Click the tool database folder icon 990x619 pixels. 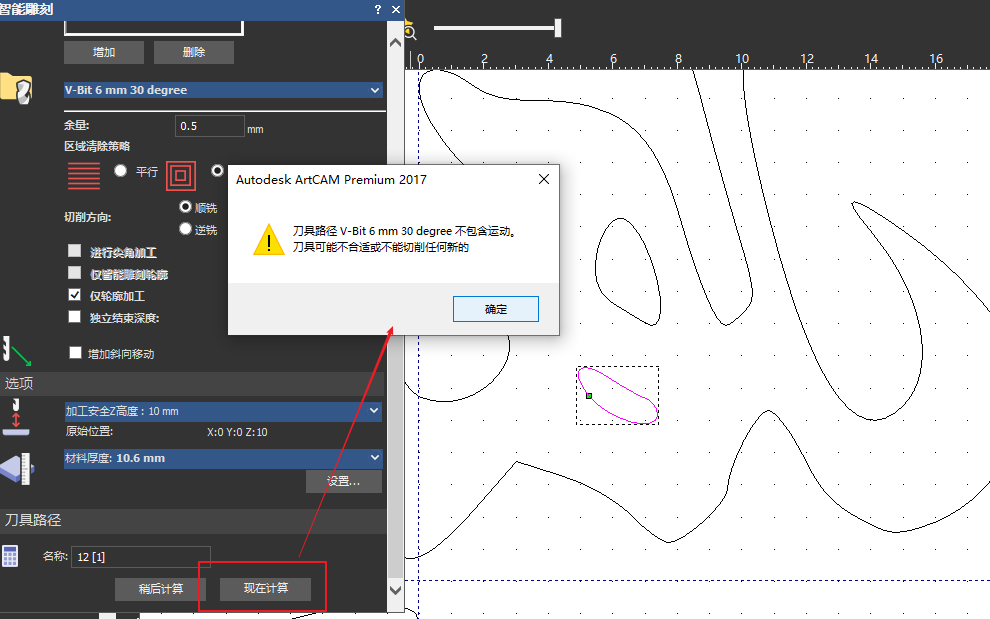[x=16, y=88]
